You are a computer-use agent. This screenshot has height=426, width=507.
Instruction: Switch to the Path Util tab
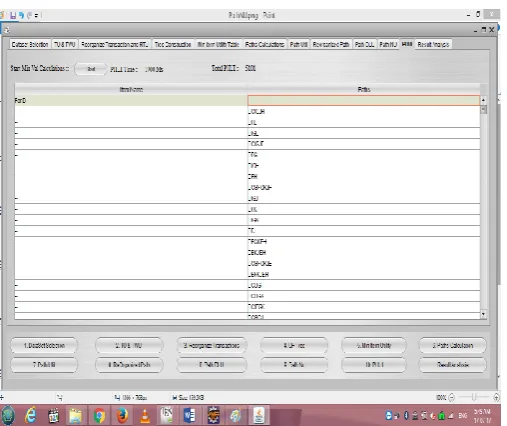298,44
